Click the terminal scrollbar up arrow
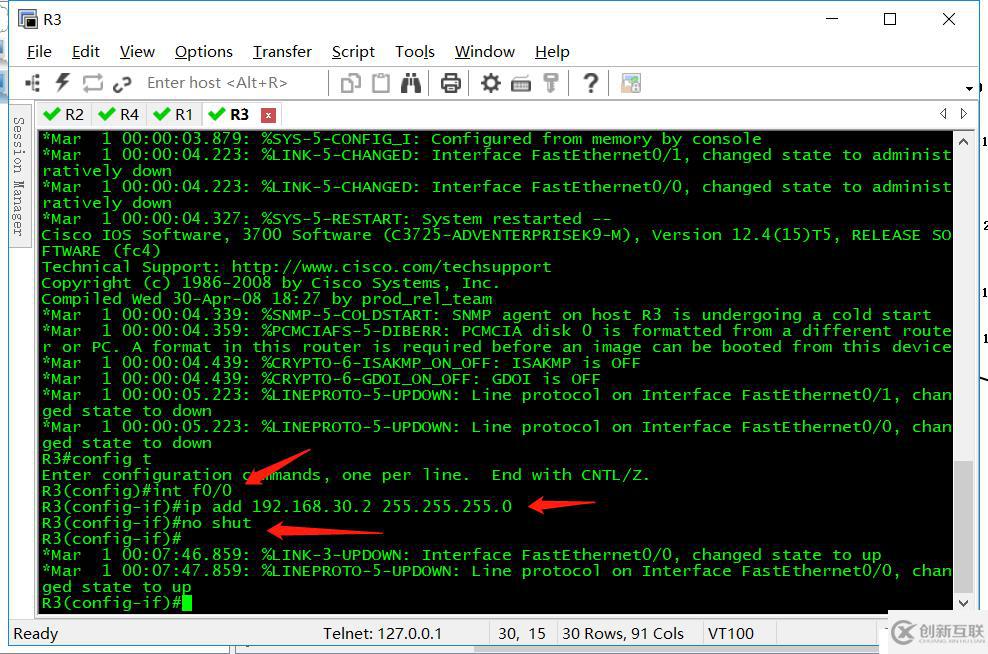The image size is (988, 654). pos(963,142)
